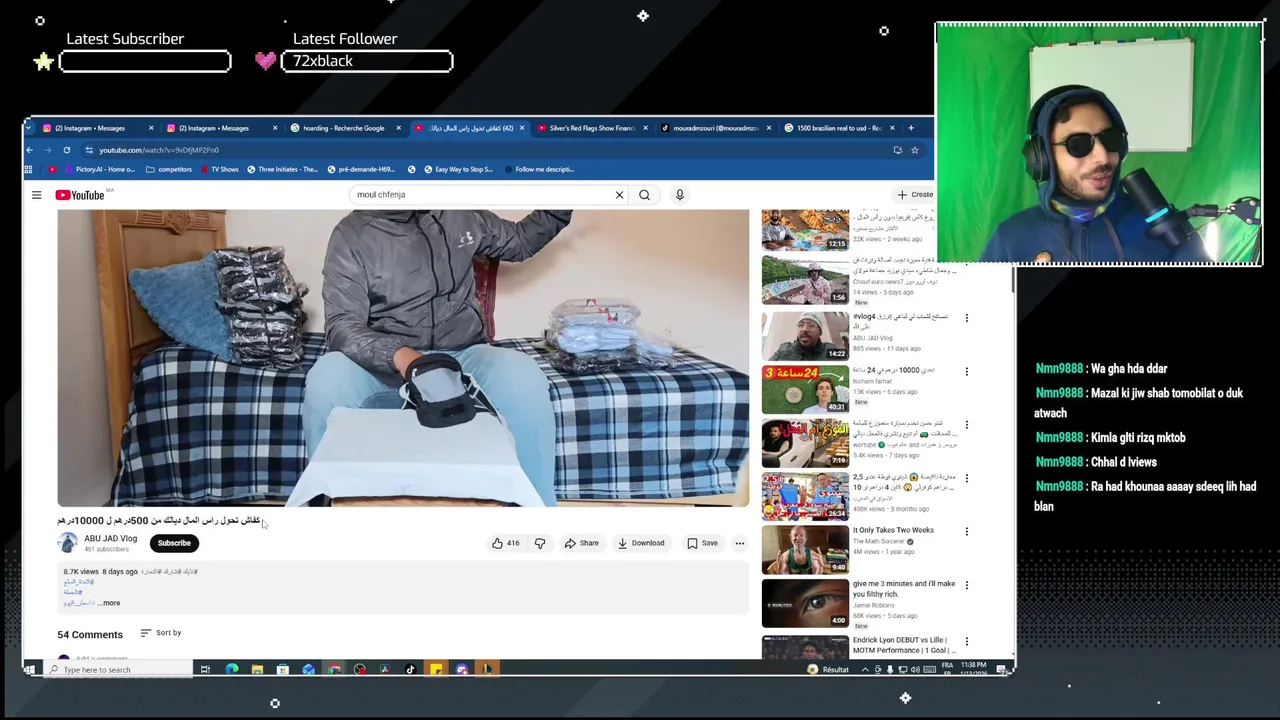The height and width of the screenshot is (720, 1280).
Task: Open File Explorer from taskbar
Action: click(257, 670)
